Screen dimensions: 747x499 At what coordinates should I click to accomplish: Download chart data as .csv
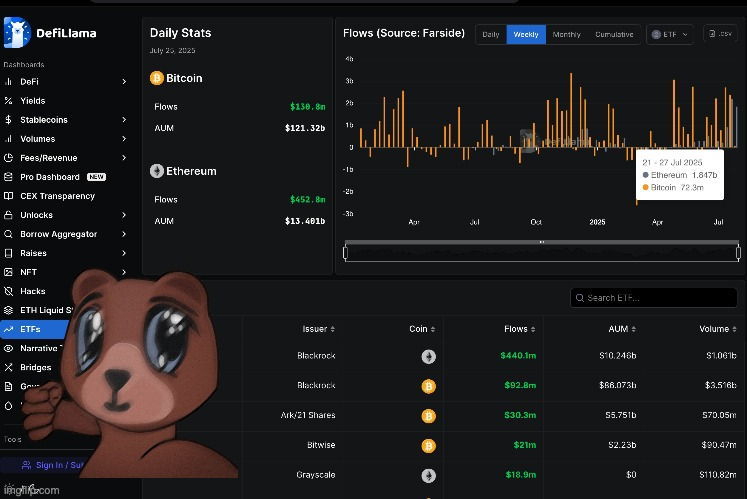click(720, 34)
